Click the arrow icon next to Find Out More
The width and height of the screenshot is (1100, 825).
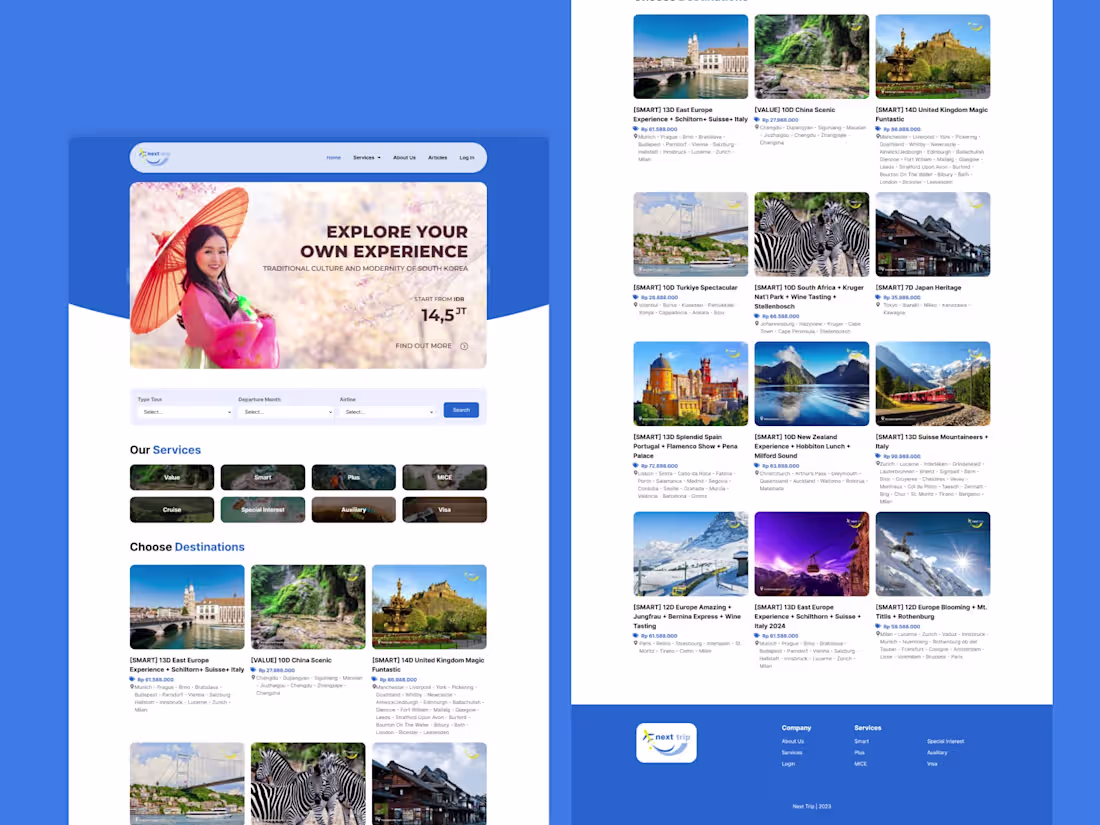[x=464, y=345]
